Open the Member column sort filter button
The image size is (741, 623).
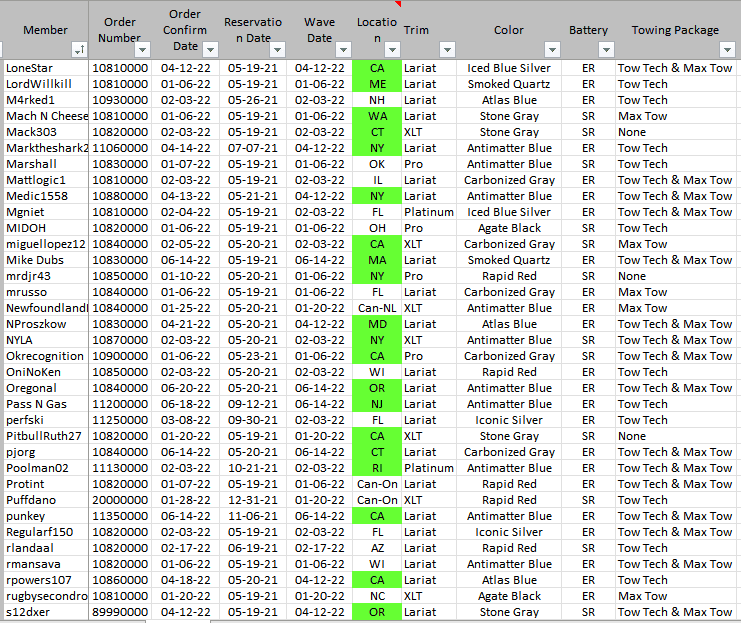(79, 49)
